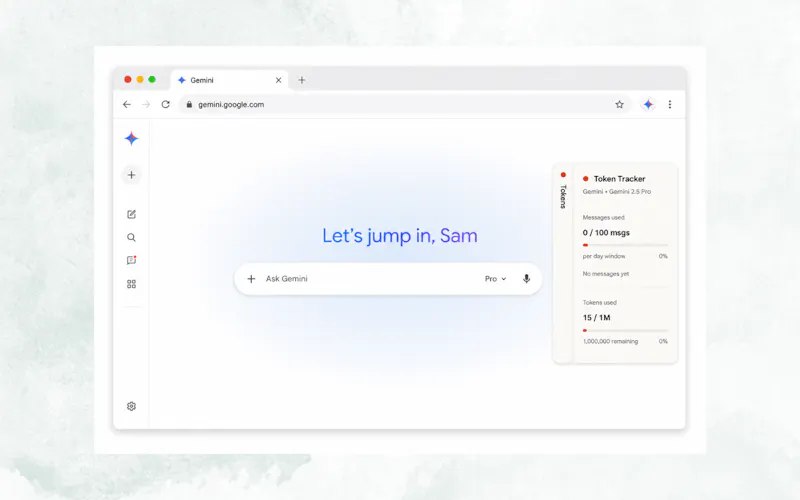Click the "15 / 1M" token value
Screen dimensions: 800x500
pos(596,317)
